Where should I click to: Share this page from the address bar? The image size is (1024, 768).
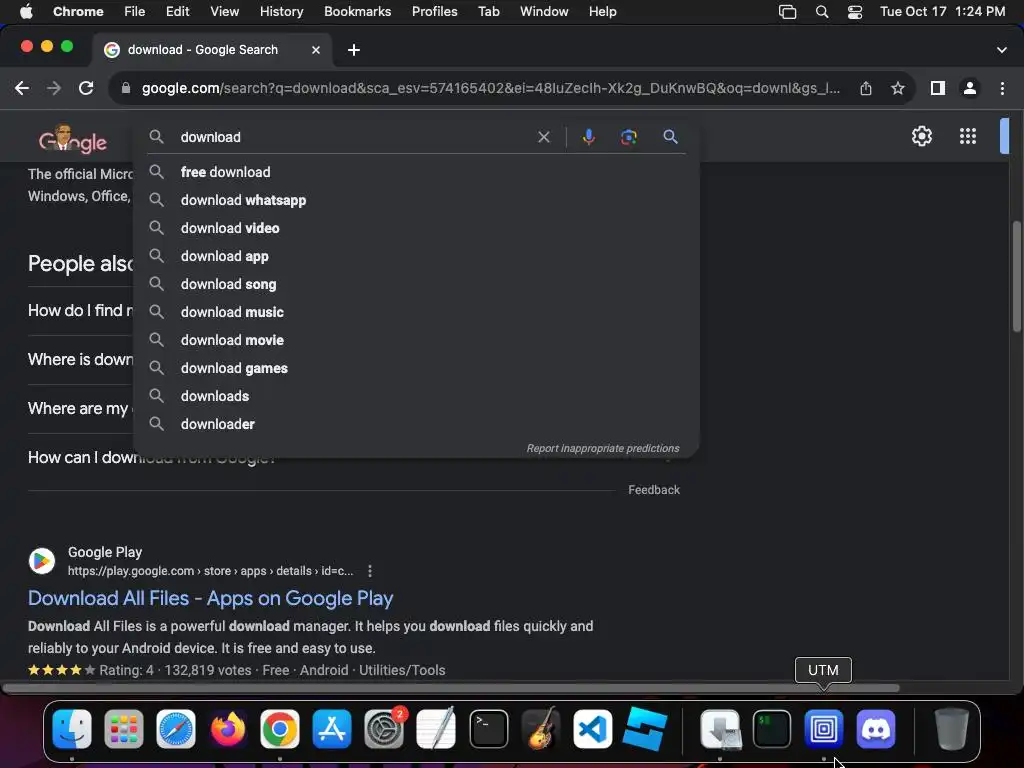(x=866, y=88)
